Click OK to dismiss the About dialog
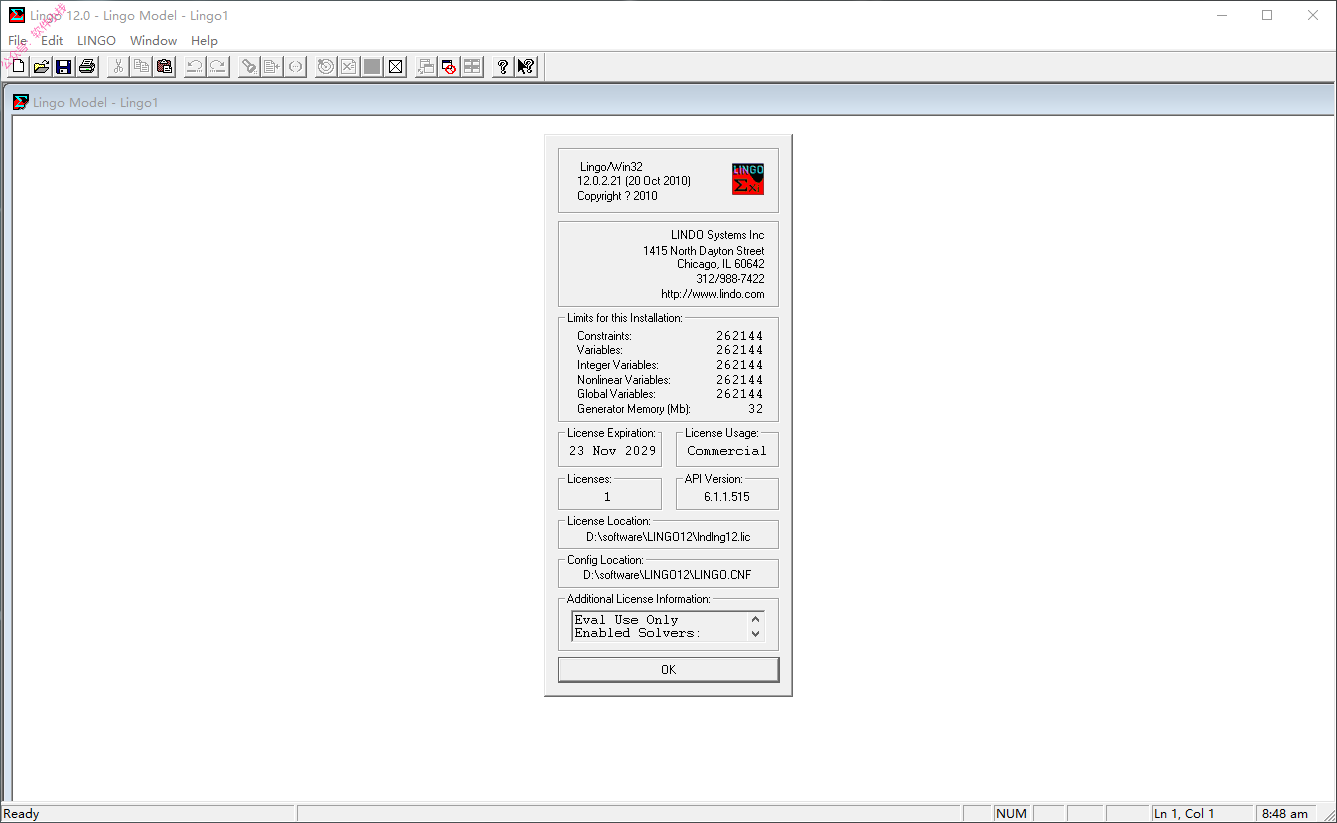Viewport: 1337px width, 823px height. pos(668,670)
